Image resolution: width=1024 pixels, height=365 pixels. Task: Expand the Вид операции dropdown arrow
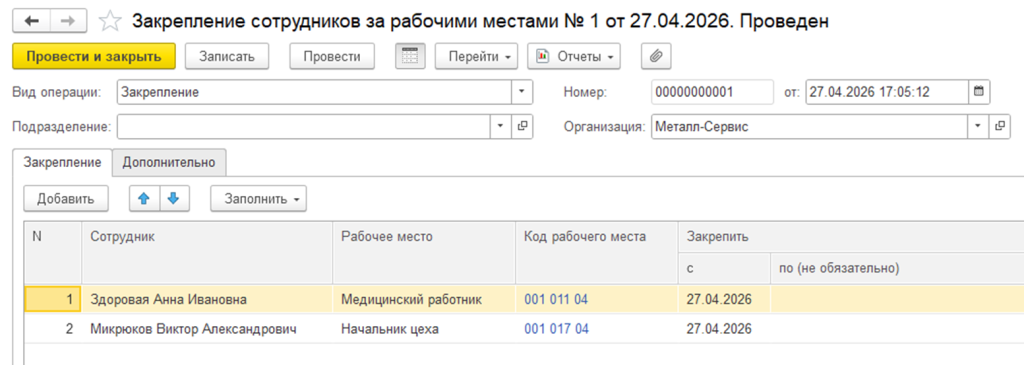522,92
